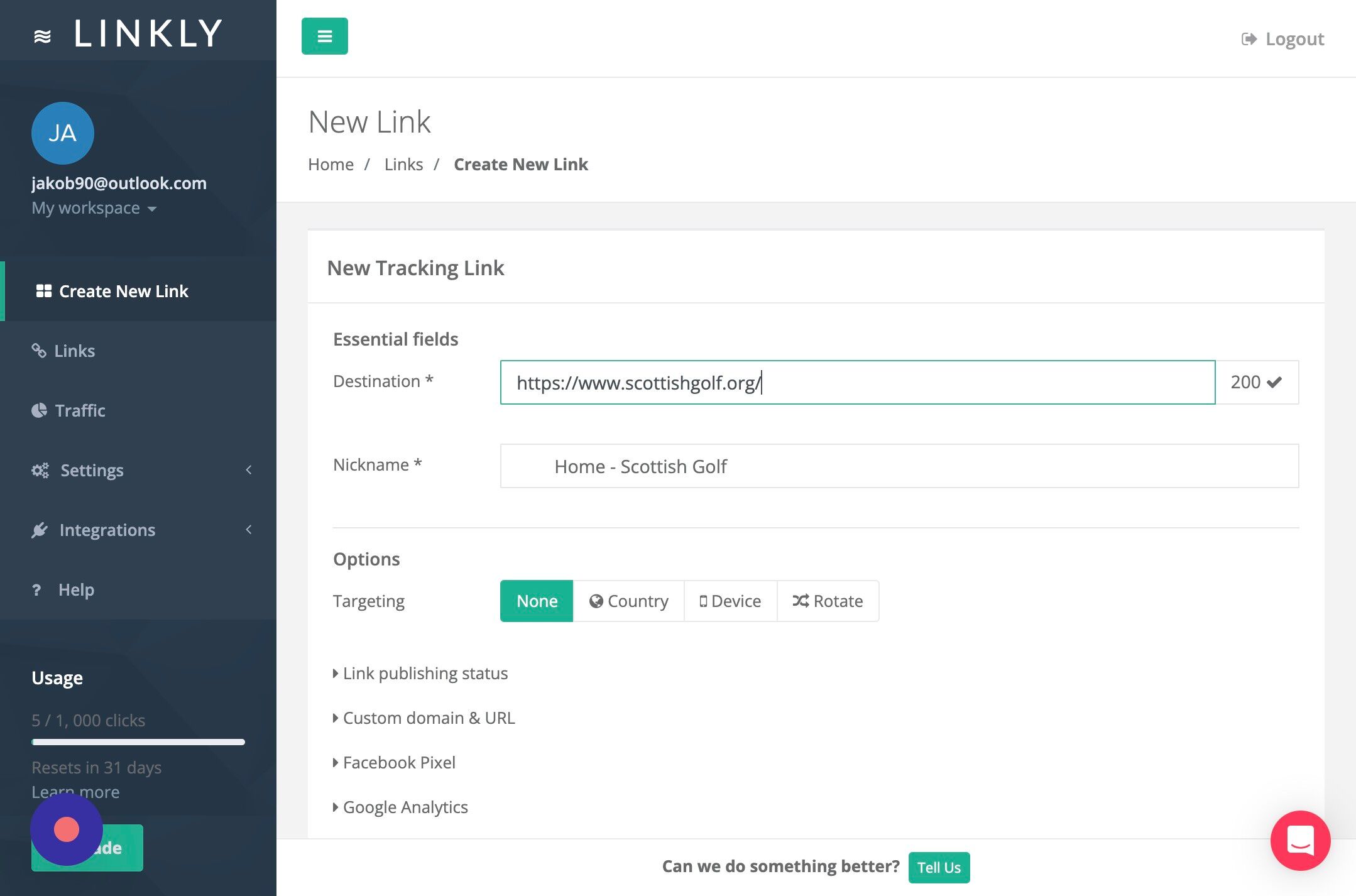The height and width of the screenshot is (896, 1356).
Task: Open the red chat support bubble
Action: [x=1299, y=840]
